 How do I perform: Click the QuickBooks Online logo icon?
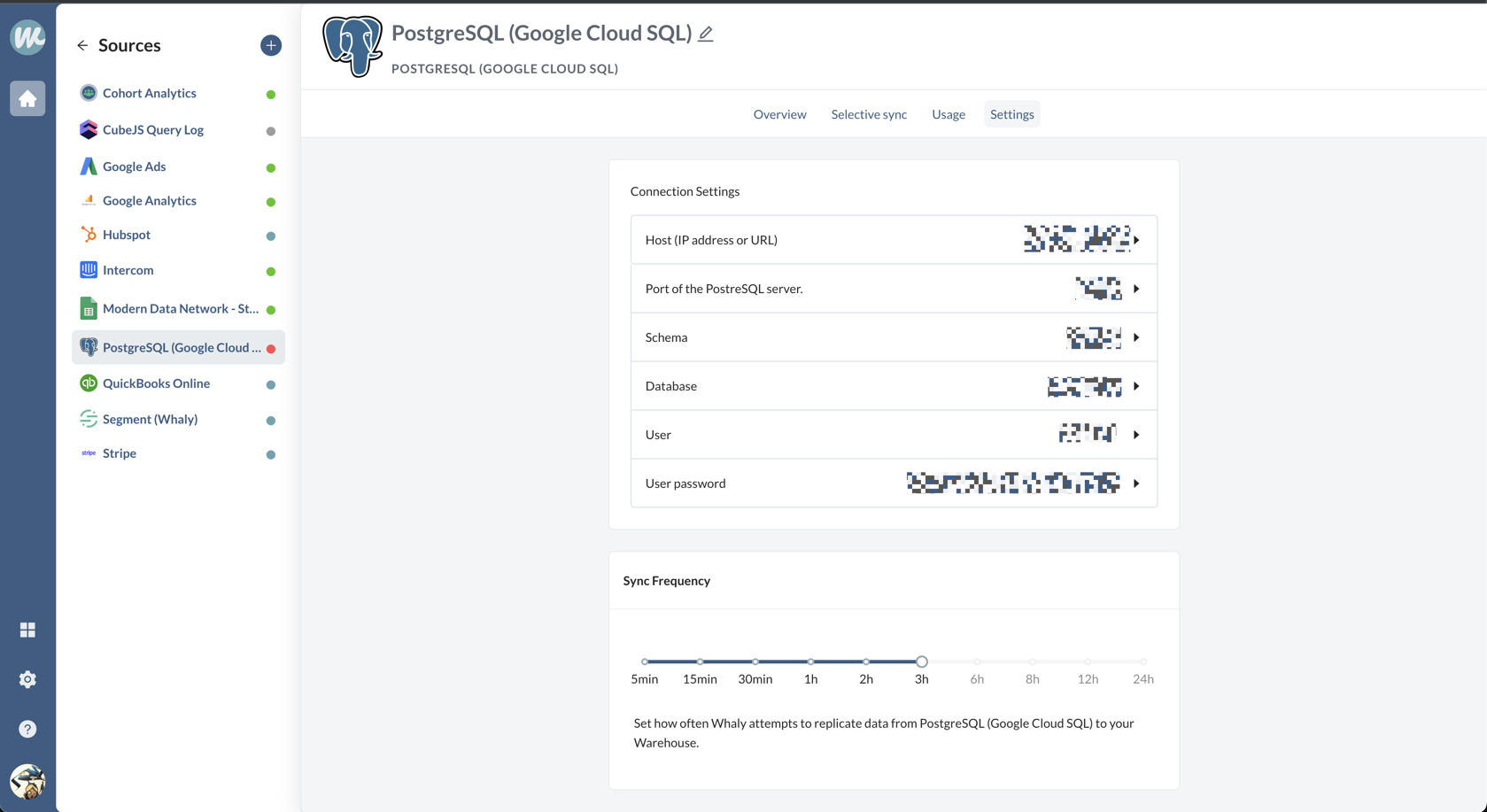pyautogui.click(x=89, y=383)
